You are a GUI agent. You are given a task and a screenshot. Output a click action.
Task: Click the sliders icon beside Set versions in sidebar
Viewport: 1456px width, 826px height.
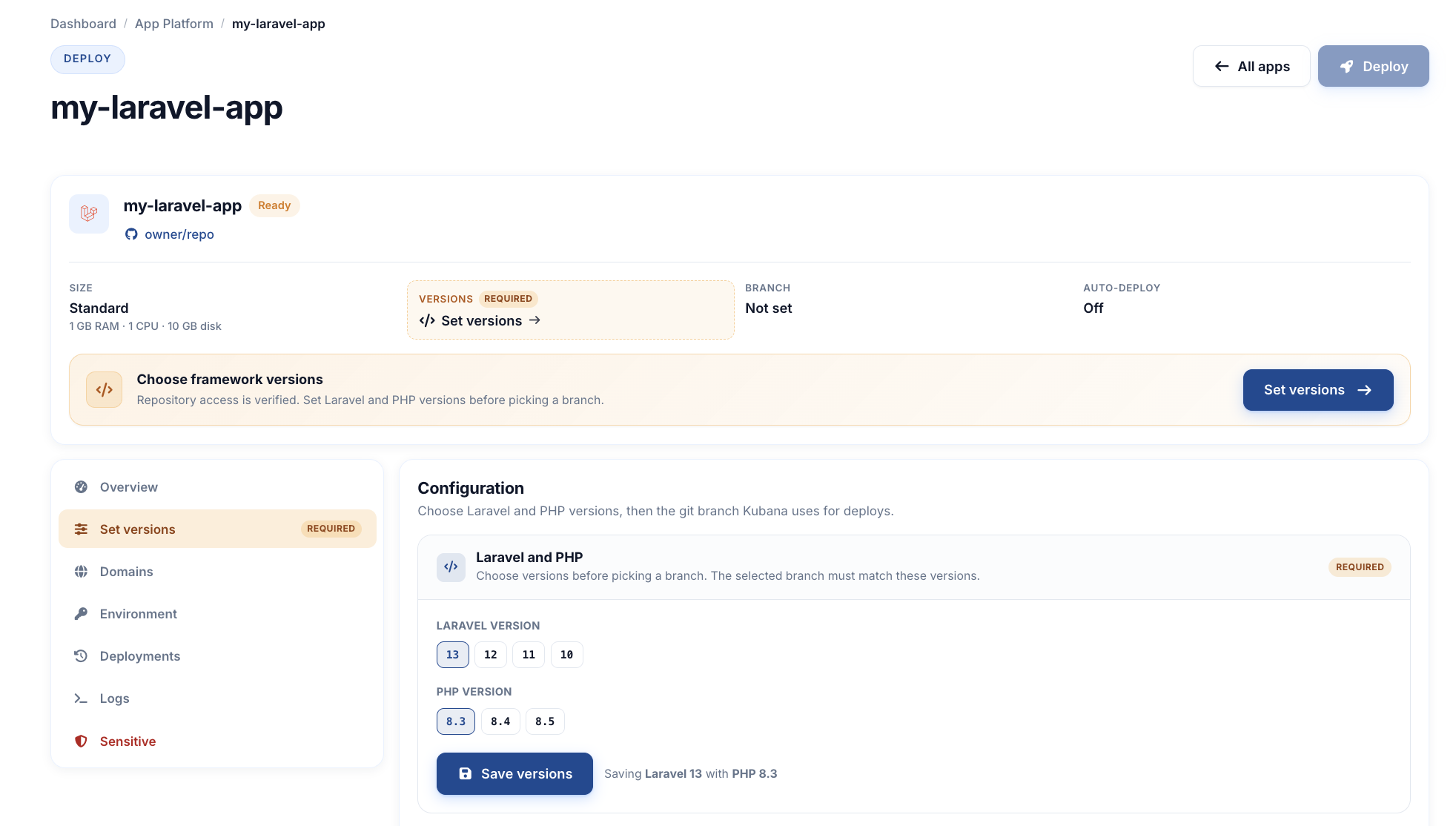81,529
